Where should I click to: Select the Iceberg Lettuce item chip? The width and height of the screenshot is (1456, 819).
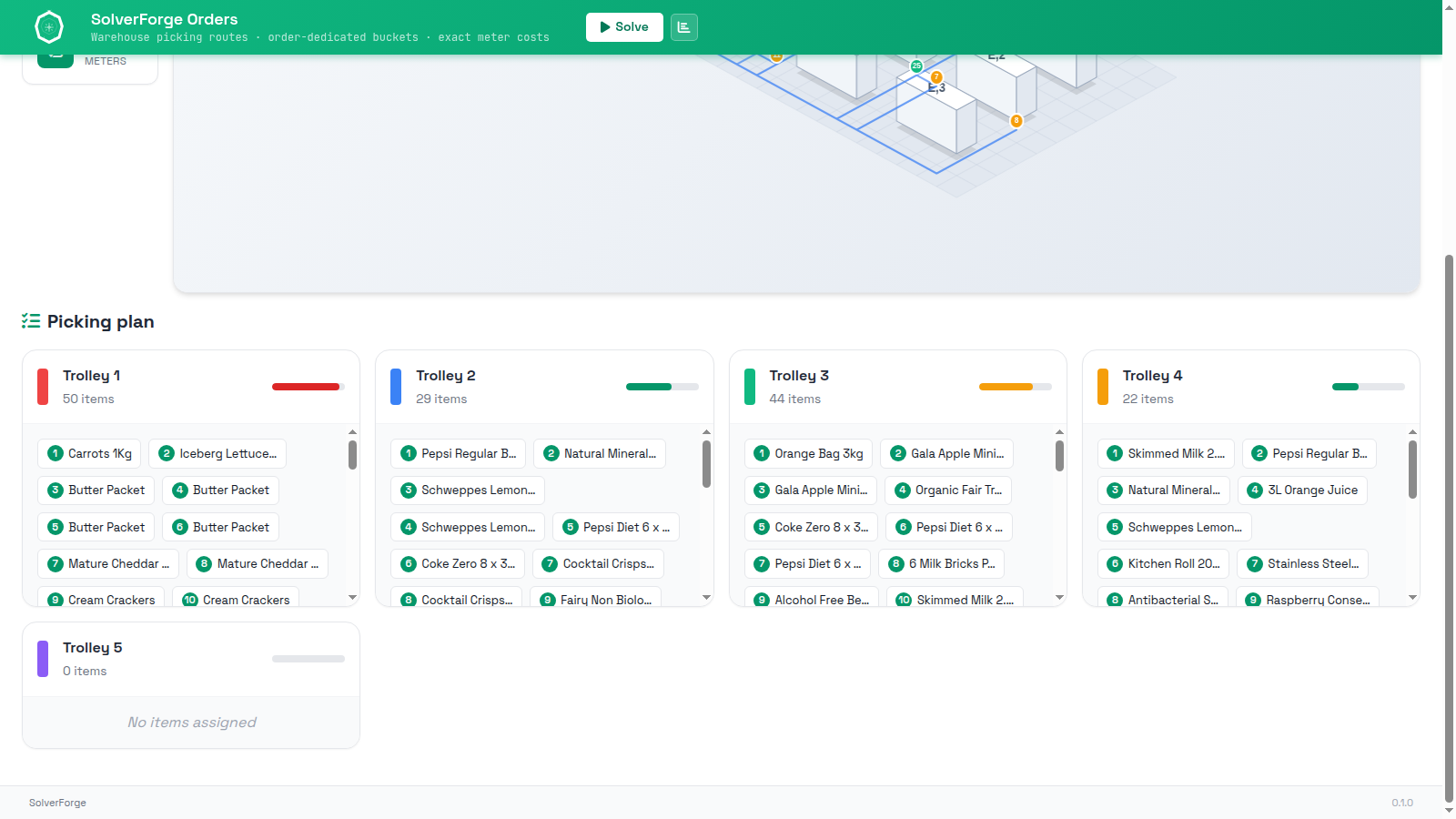[217, 453]
